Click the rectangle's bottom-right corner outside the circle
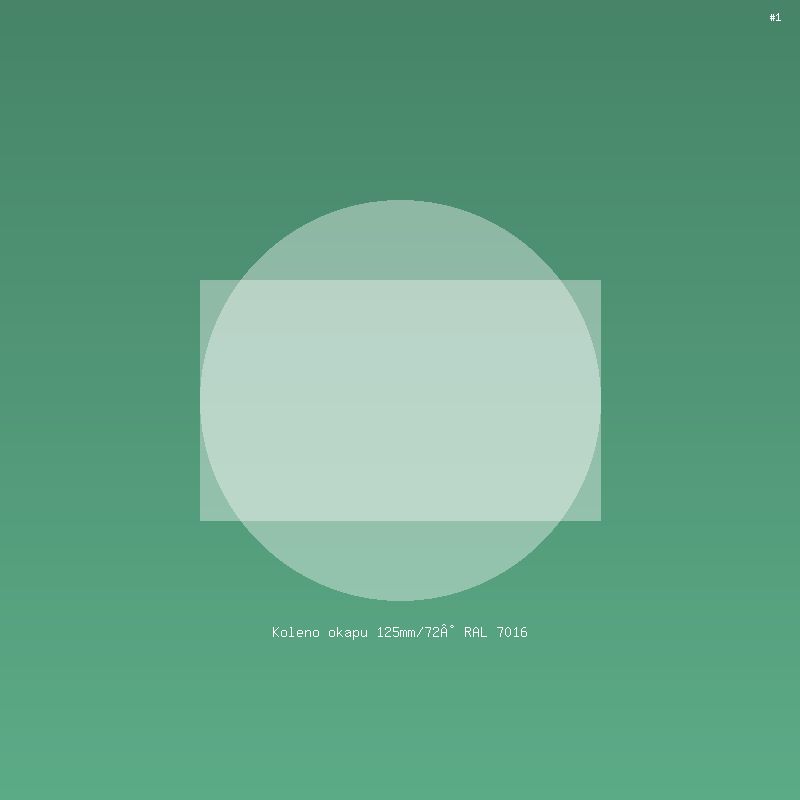This screenshot has width=800, height=800. tap(592, 512)
